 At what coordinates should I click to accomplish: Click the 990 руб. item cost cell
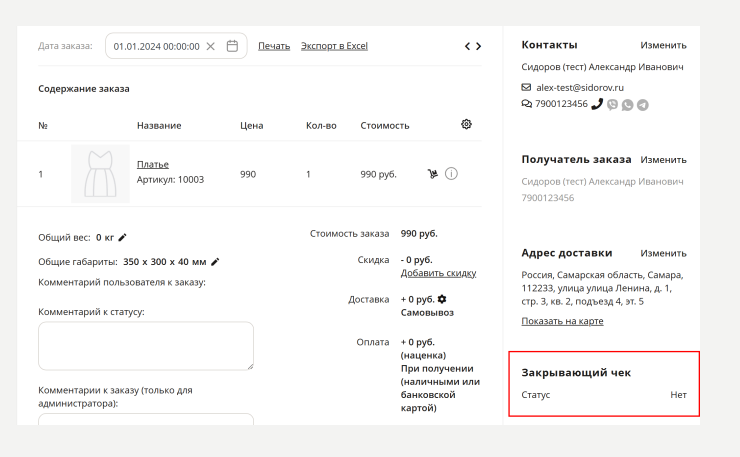point(378,174)
